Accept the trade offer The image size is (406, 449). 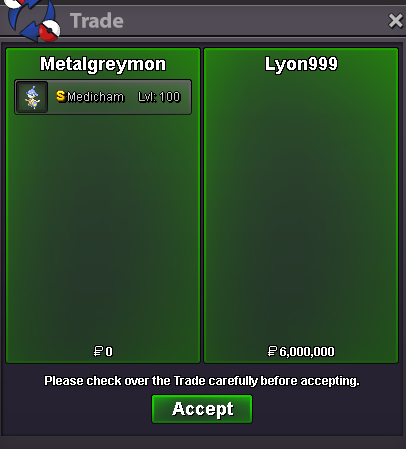202,409
